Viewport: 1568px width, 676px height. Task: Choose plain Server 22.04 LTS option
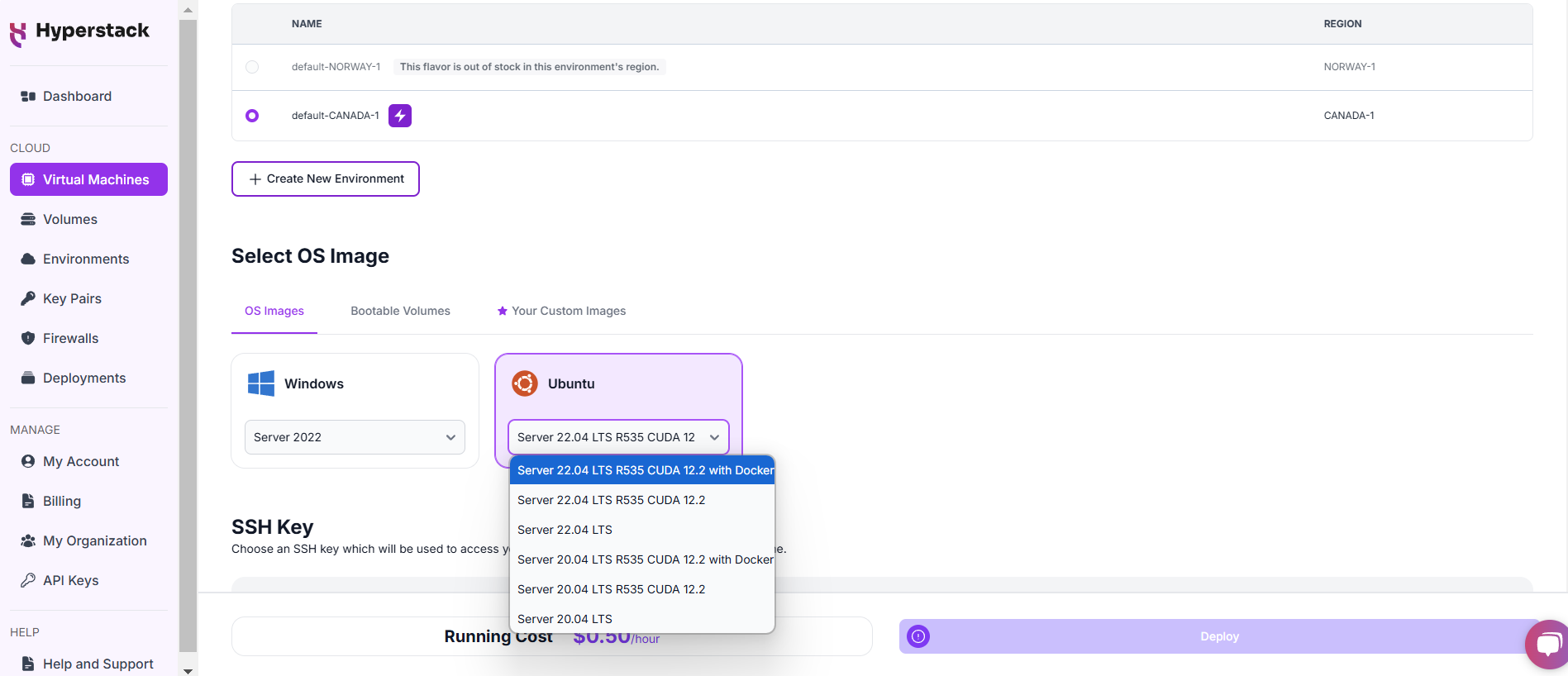coord(642,530)
